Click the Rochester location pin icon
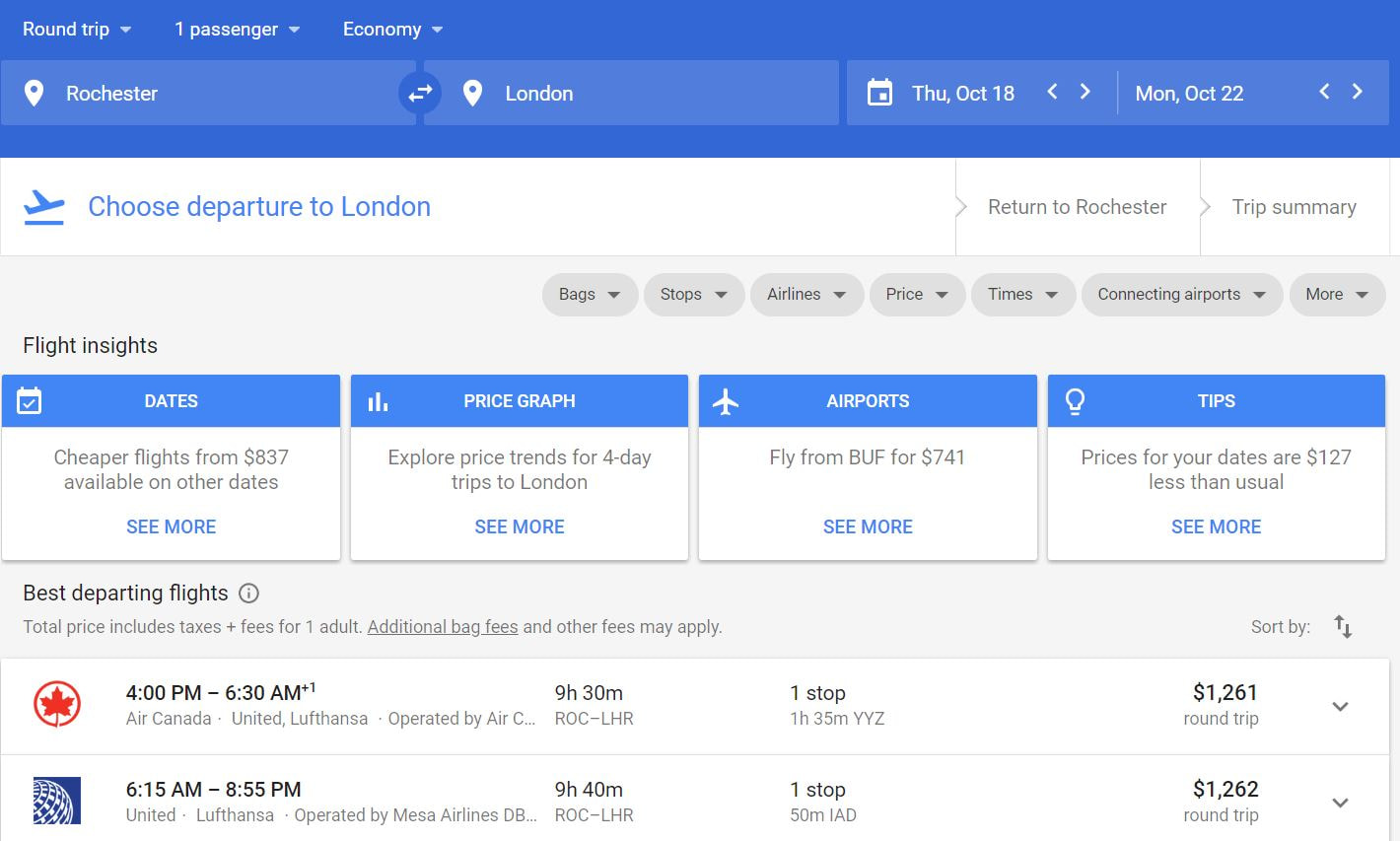This screenshot has height=841, width=1400. coord(34,94)
